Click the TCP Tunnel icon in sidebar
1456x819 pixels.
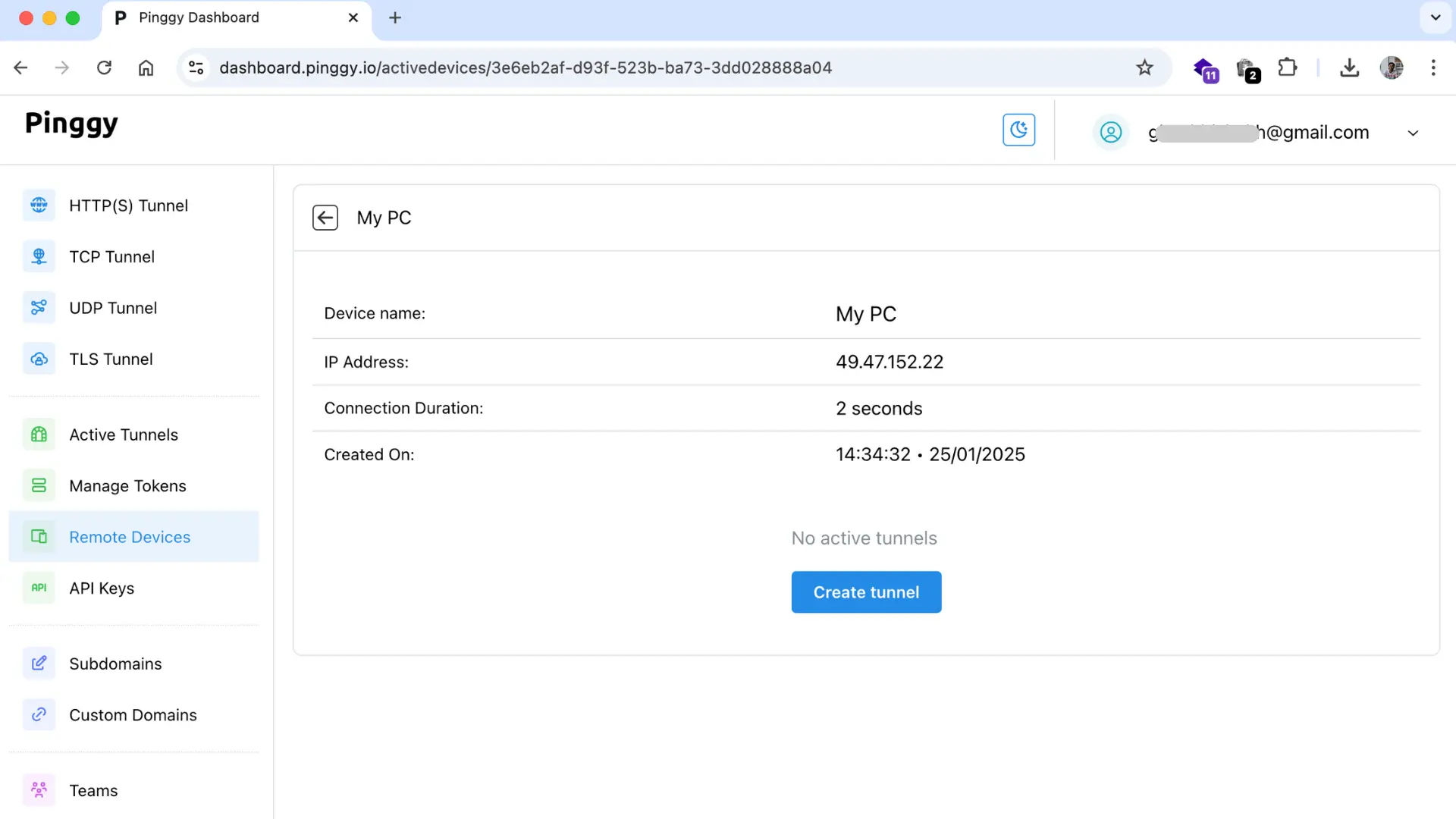(x=39, y=256)
